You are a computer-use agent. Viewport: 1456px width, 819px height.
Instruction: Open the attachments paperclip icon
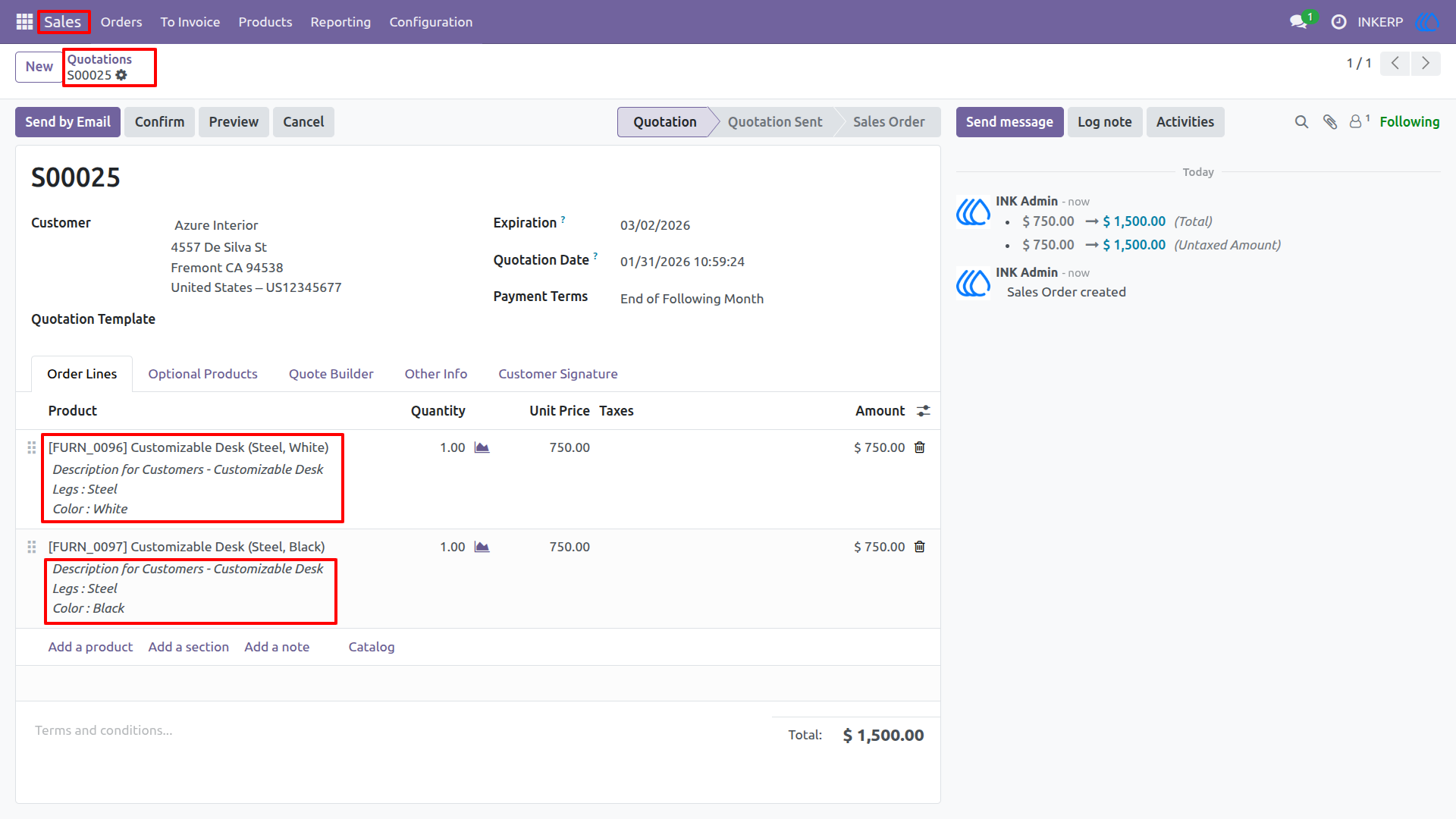click(x=1330, y=122)
